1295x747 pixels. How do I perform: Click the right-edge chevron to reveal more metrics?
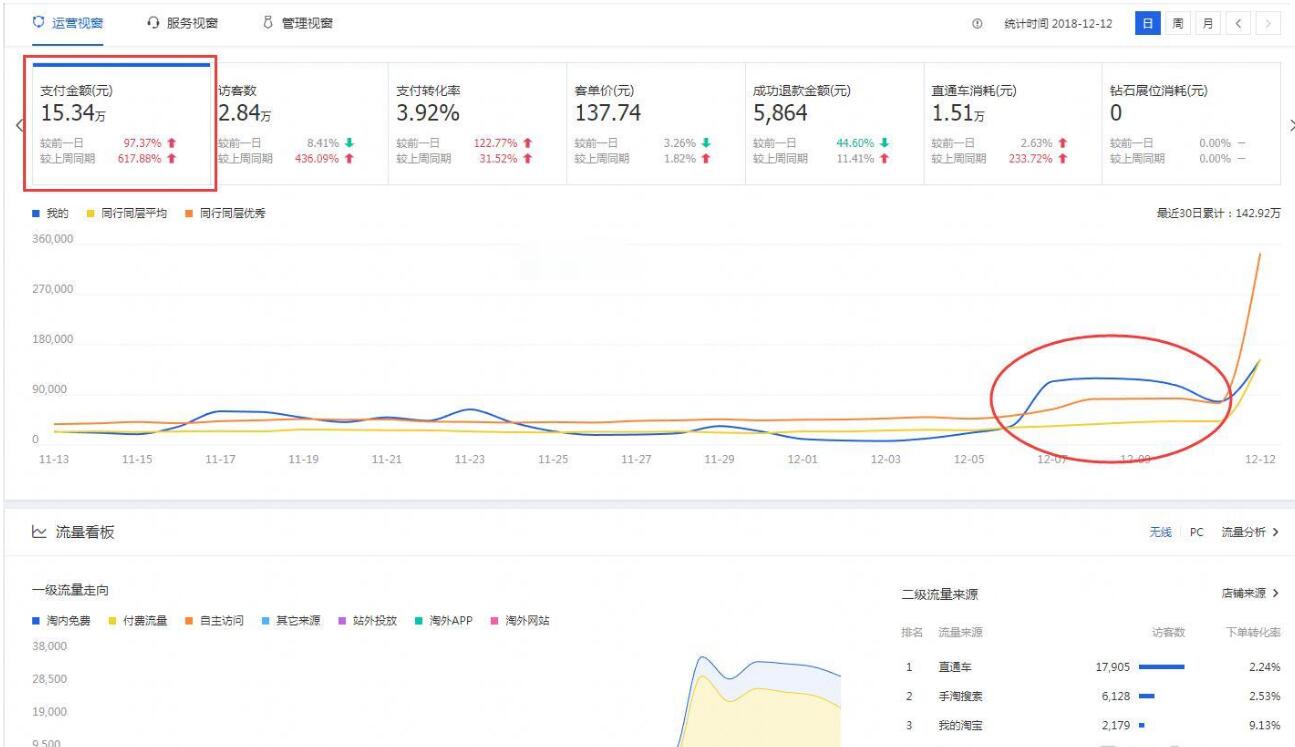[x=1291, y=127]
